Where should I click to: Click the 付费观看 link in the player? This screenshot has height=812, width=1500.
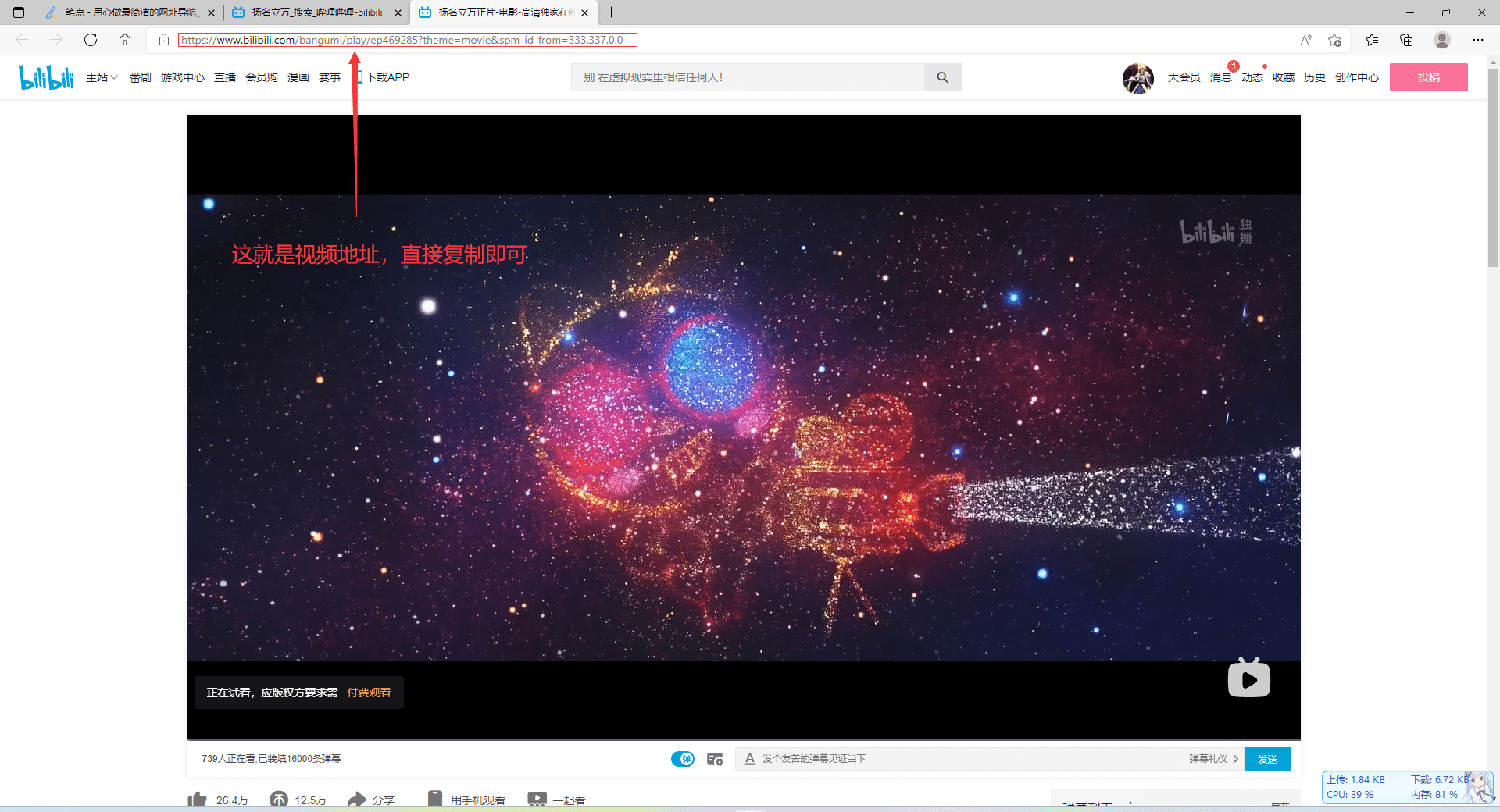click(368, 692)
